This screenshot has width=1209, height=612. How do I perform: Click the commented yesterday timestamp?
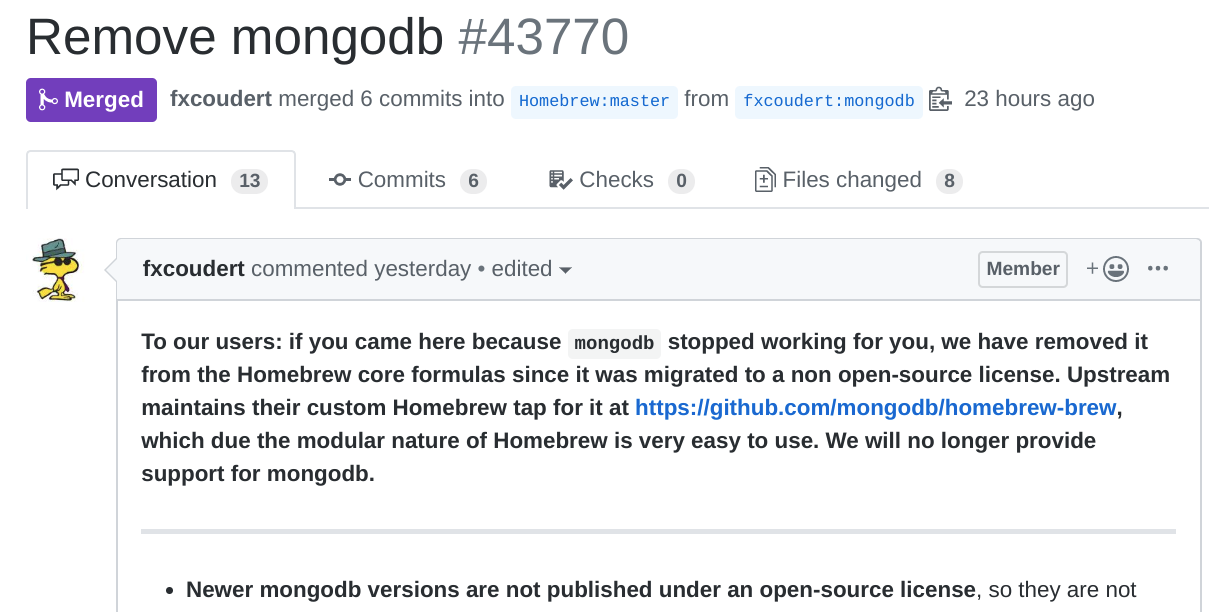pyautogui.click(x=361, y=269)
